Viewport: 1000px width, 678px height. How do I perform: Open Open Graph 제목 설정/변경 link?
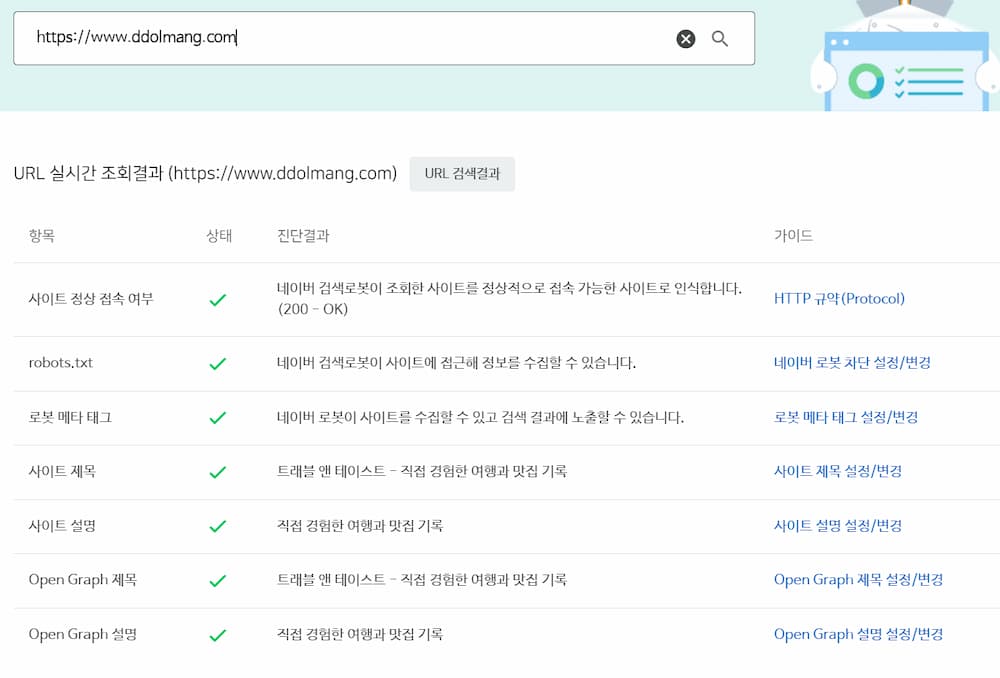[x=858, y=580]
